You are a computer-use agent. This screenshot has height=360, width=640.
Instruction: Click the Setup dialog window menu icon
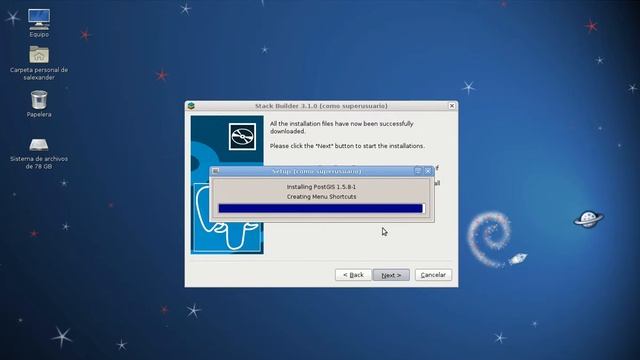pos(216,171)
